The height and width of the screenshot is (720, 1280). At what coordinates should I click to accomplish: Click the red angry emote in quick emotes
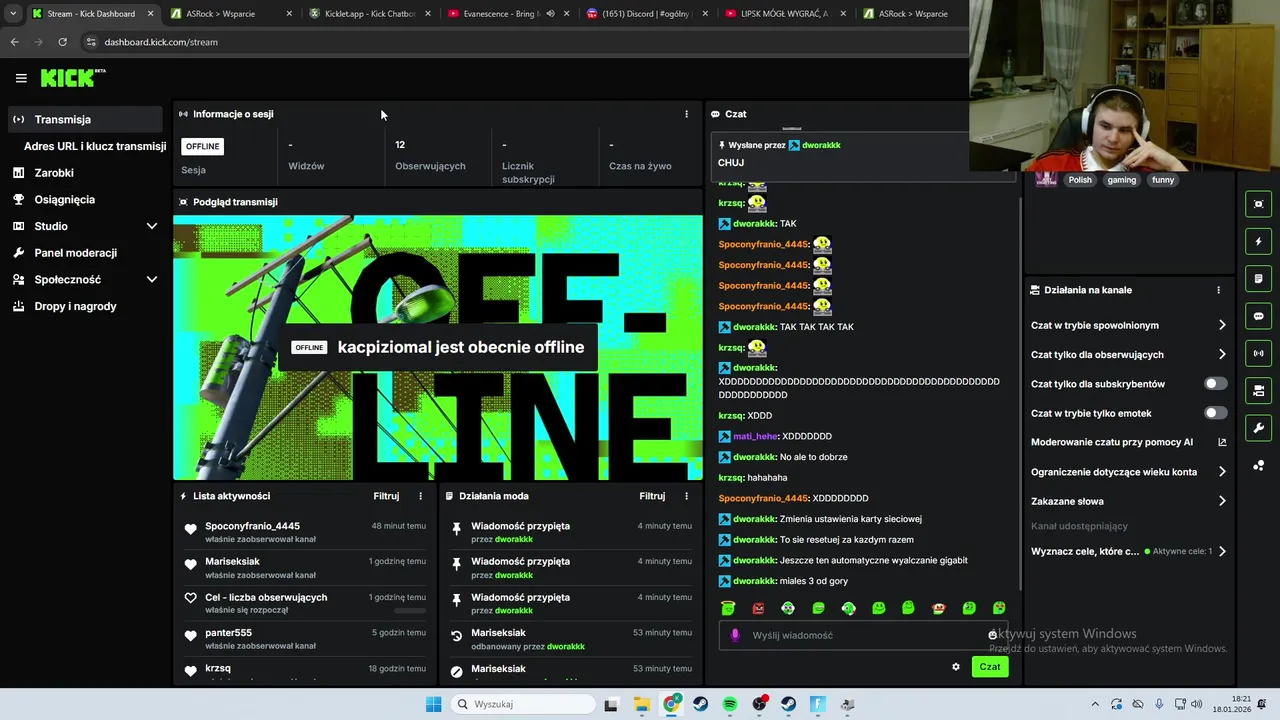(x=758, y=608)
